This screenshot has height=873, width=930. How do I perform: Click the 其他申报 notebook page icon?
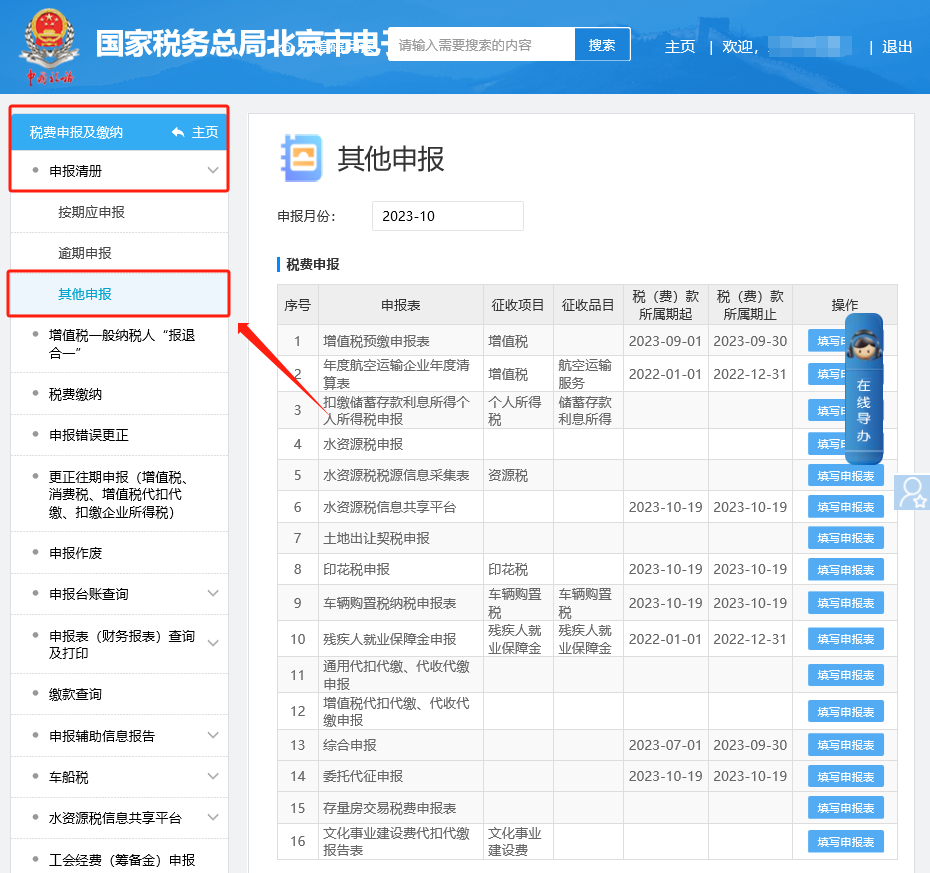click(301, 158)
